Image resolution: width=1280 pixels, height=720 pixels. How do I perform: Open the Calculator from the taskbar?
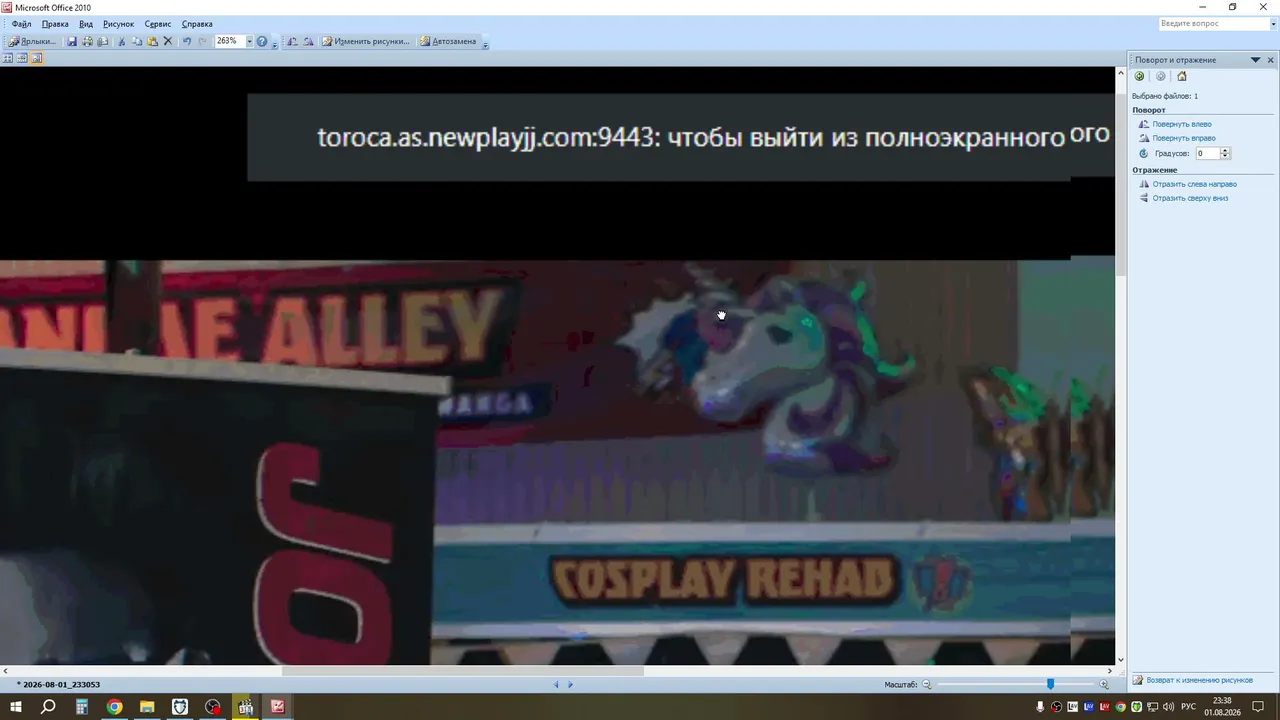[x=82, y=707]
